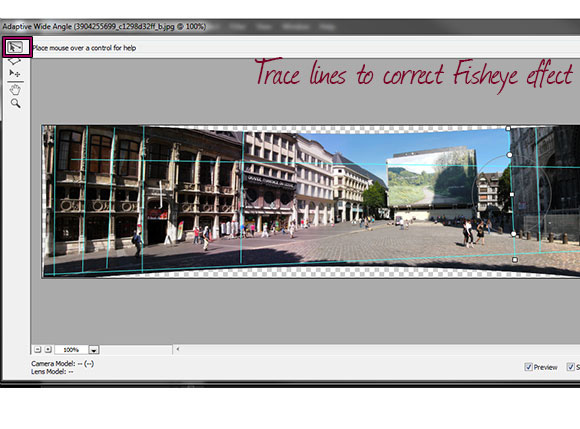Click the 100% zoom value field
580x429 pixels.
[71, 349]
